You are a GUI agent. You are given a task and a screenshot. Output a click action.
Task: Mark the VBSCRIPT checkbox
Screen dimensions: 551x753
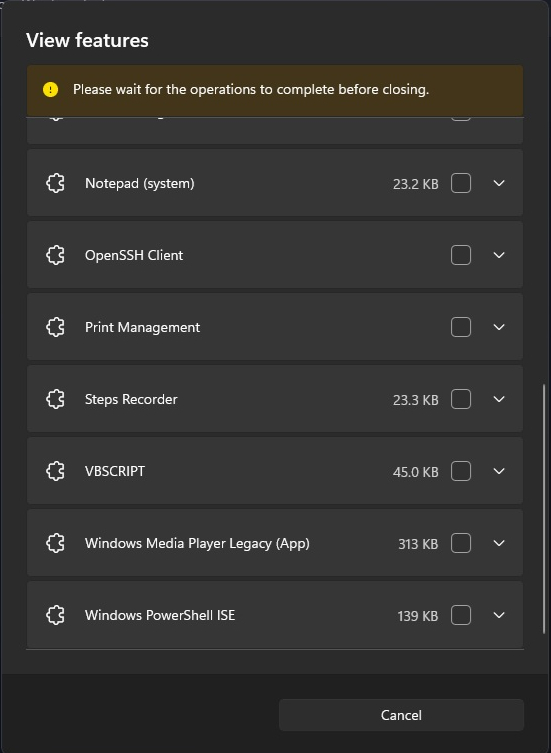[x=461, y=471]
